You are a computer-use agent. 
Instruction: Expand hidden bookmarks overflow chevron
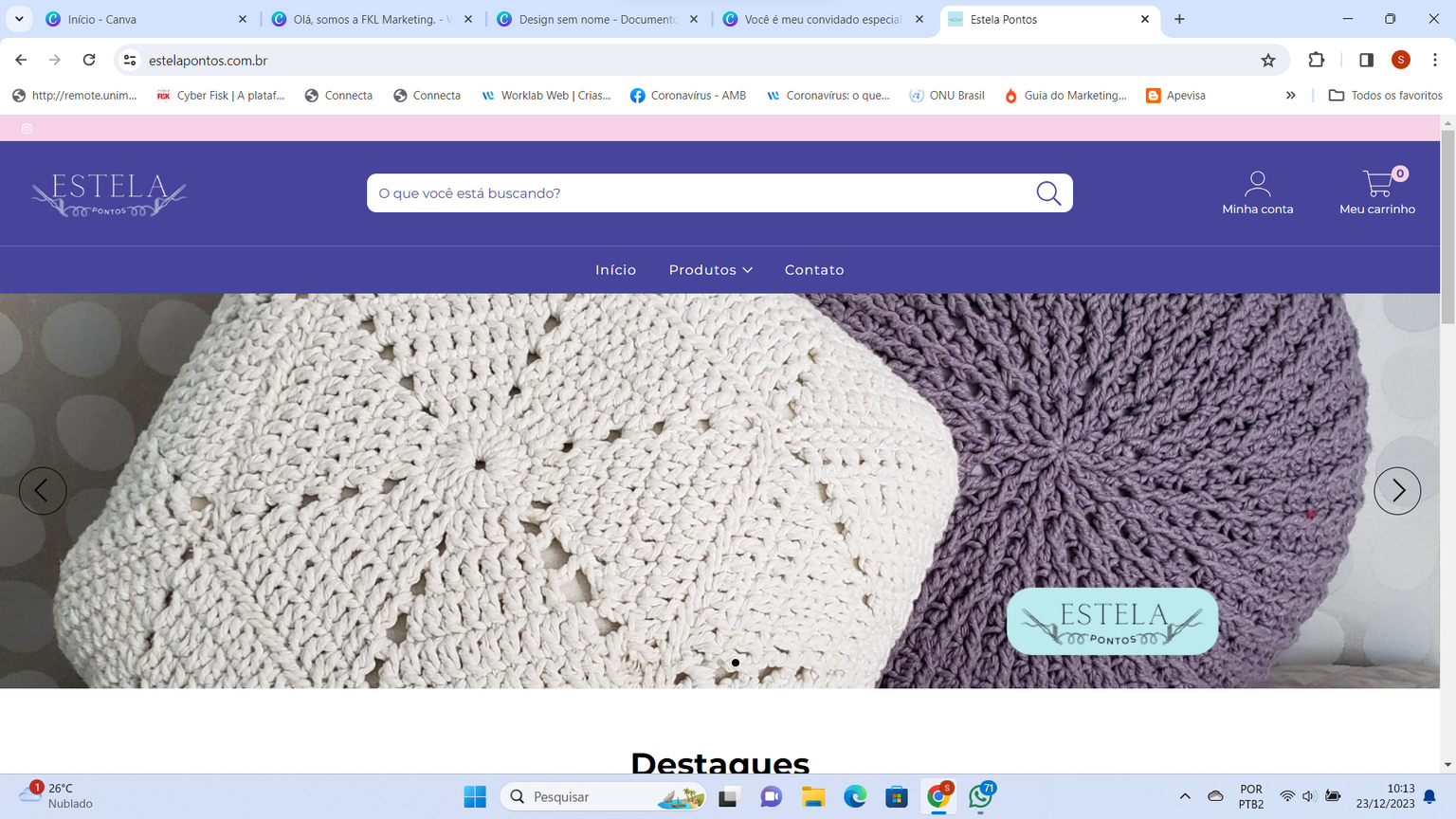(x=1290, y=96)
